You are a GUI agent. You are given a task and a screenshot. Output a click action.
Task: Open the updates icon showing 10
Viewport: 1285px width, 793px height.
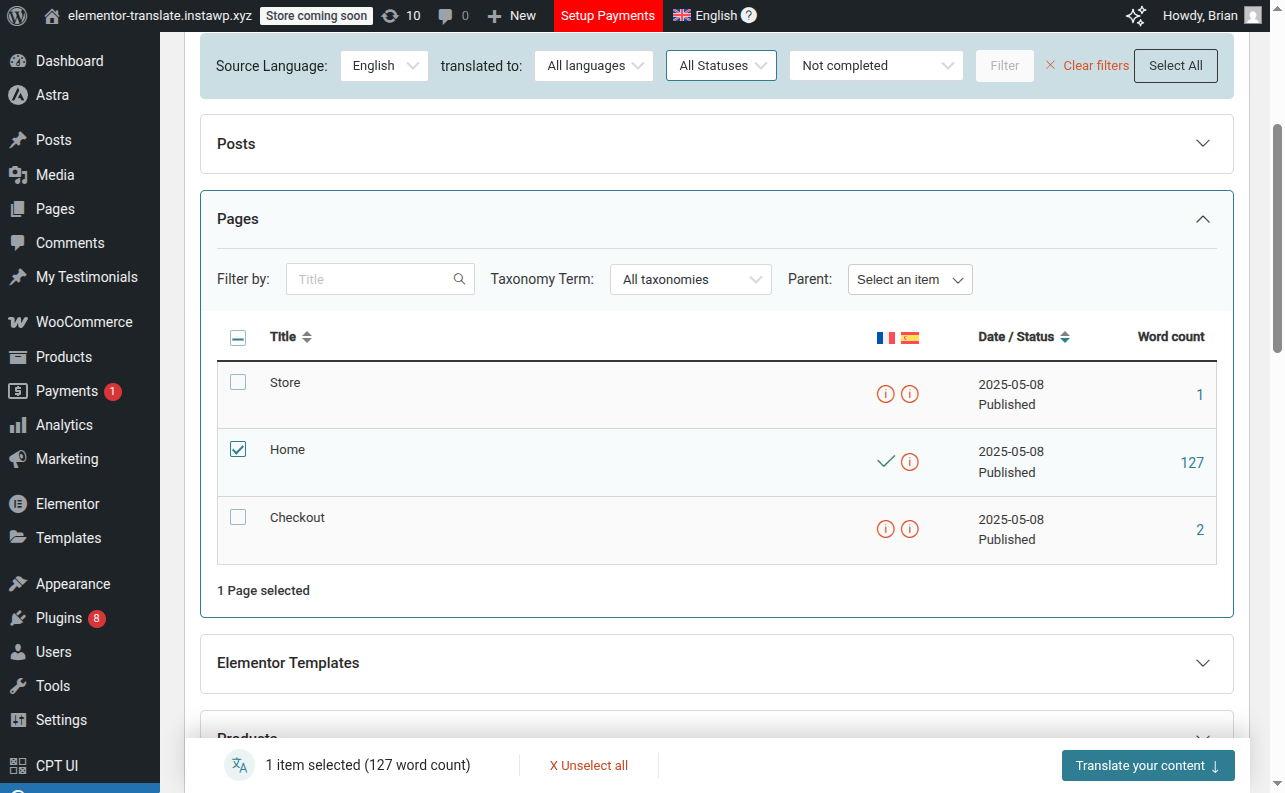click(400, 16)
